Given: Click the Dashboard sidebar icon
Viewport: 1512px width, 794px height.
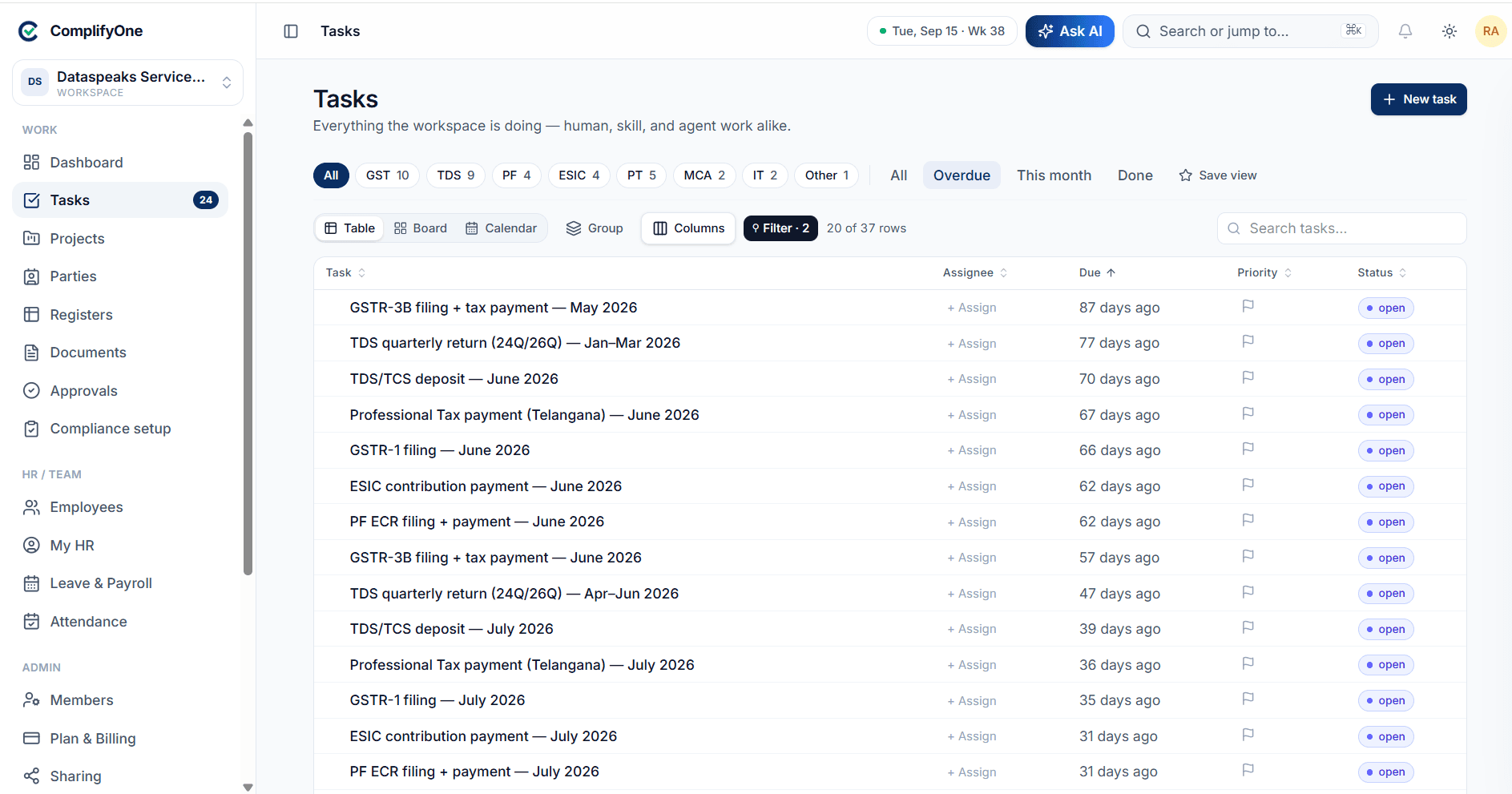Looking at the screenshot, I should click(x=31, y=163).
